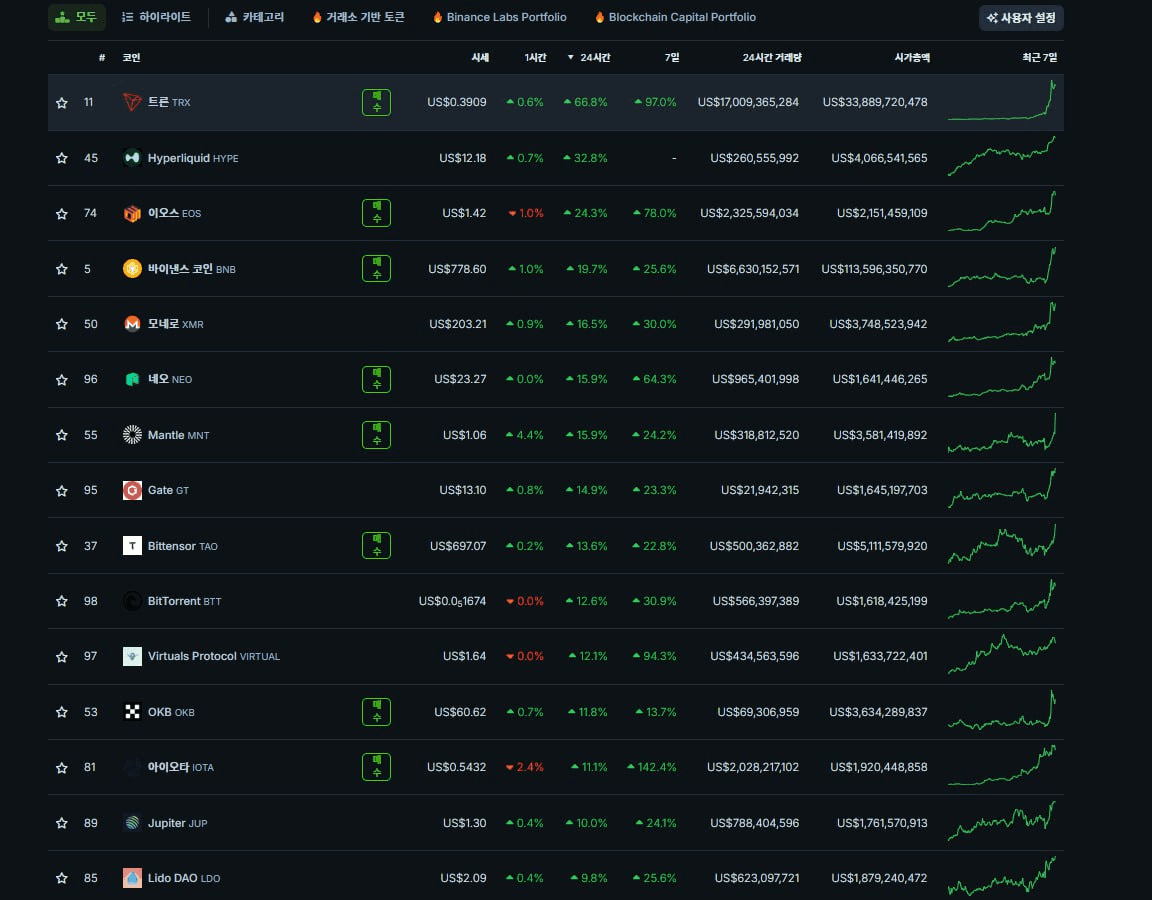Click the 매수 buy button for IOTA
This screenshot has height=900, width=1152.
click(376, 767)
